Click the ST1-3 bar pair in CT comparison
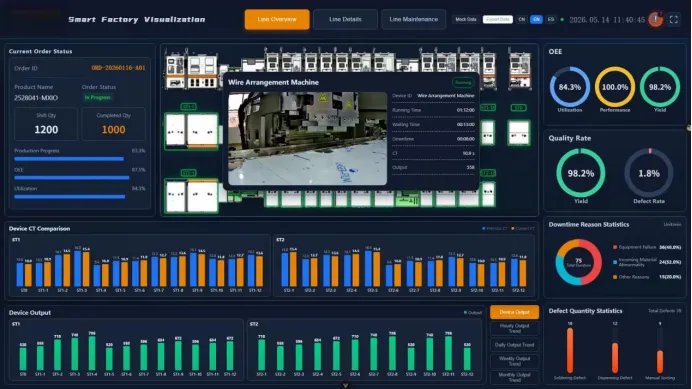The image size is (692, 389). click(x=82, y=269)
